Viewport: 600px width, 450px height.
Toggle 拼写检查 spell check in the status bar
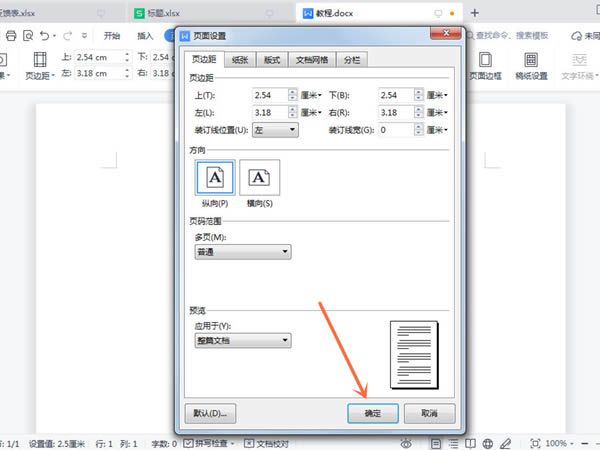coord(209,443)
